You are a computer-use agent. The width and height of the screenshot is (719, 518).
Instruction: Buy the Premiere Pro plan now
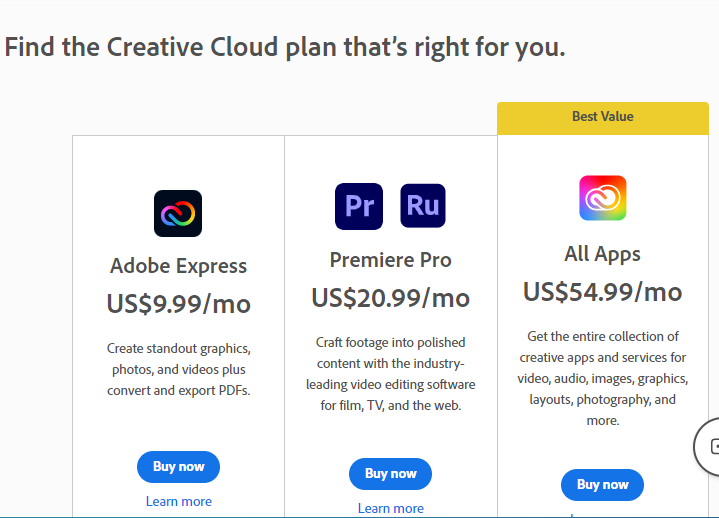coord(390,474)
